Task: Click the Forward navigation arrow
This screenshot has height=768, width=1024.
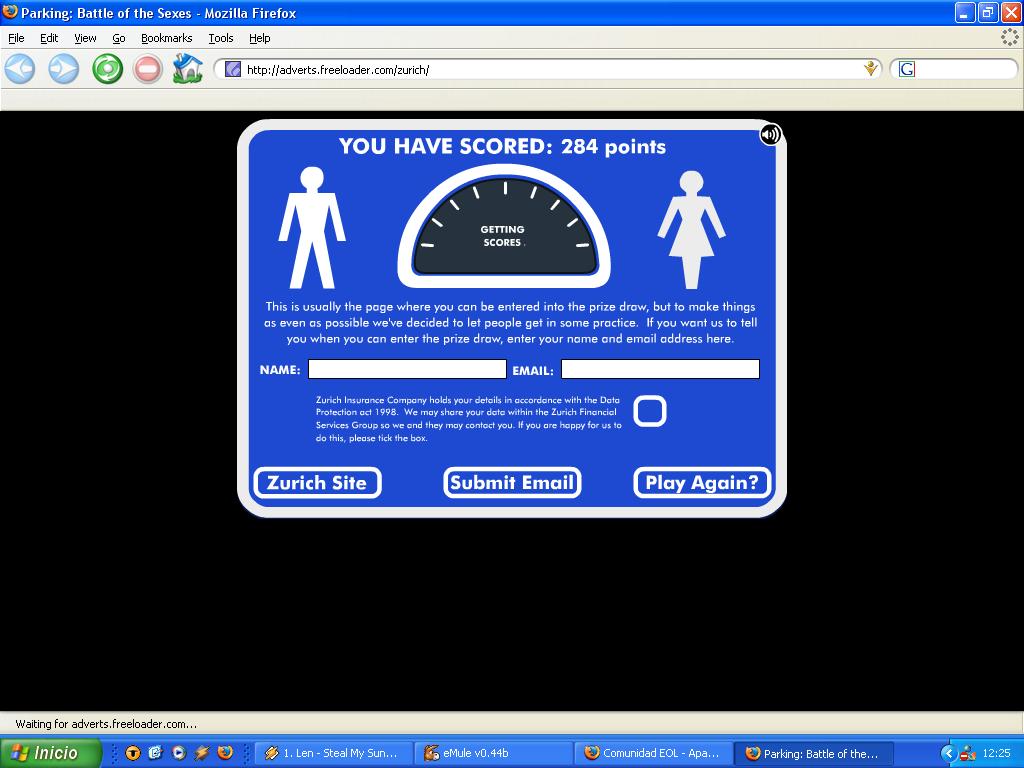Action: [x=63, y=69]
